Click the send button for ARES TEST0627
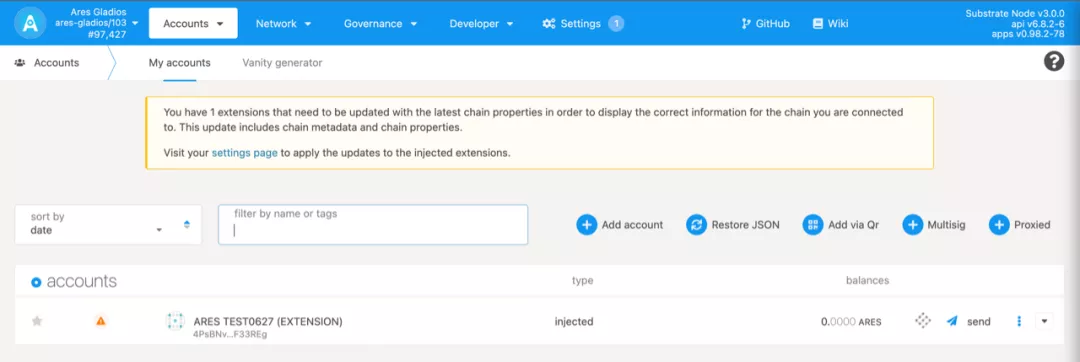Screen dimensions: 1080x362 968,321
